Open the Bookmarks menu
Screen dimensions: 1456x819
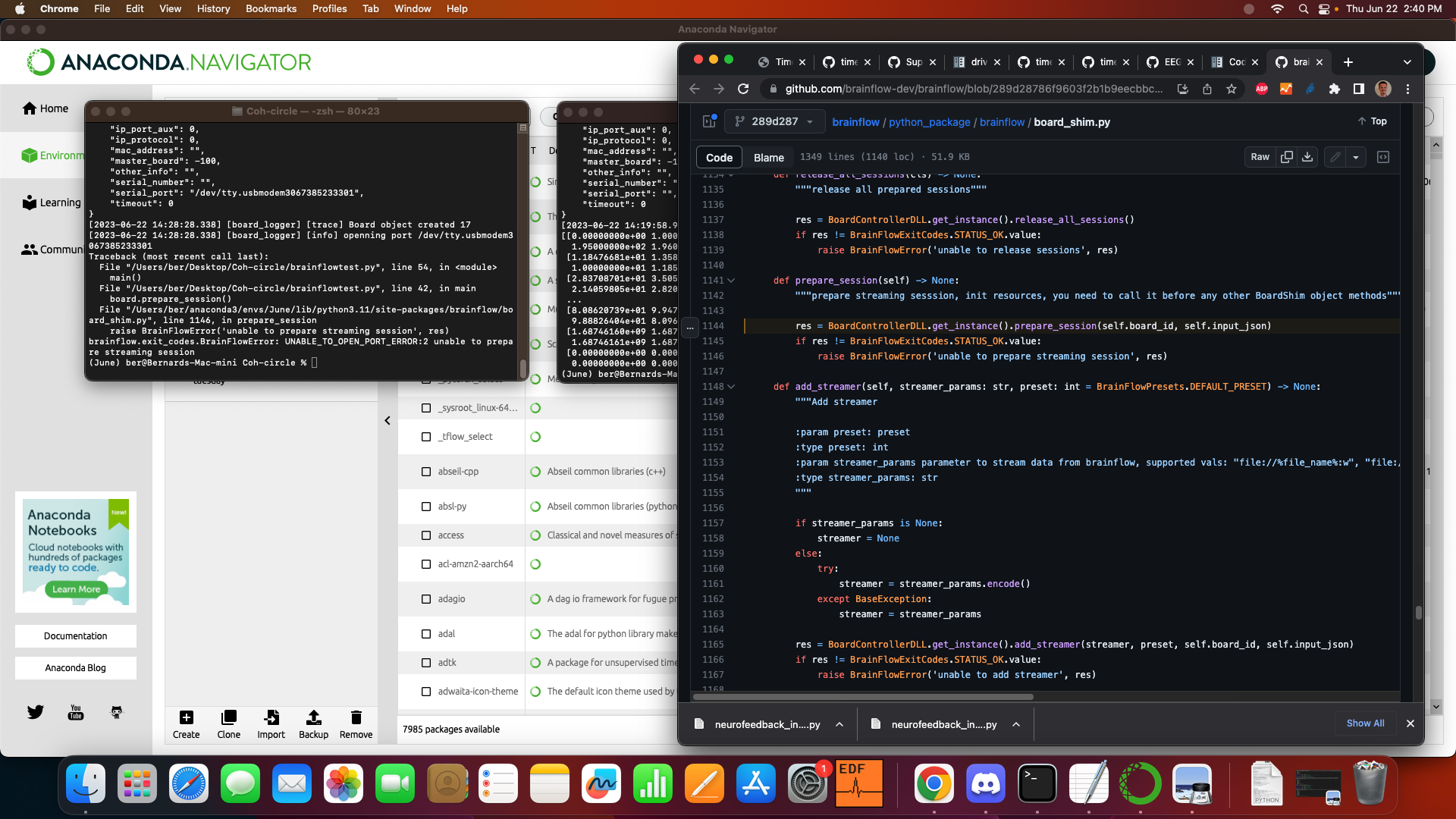coord(271,8)
